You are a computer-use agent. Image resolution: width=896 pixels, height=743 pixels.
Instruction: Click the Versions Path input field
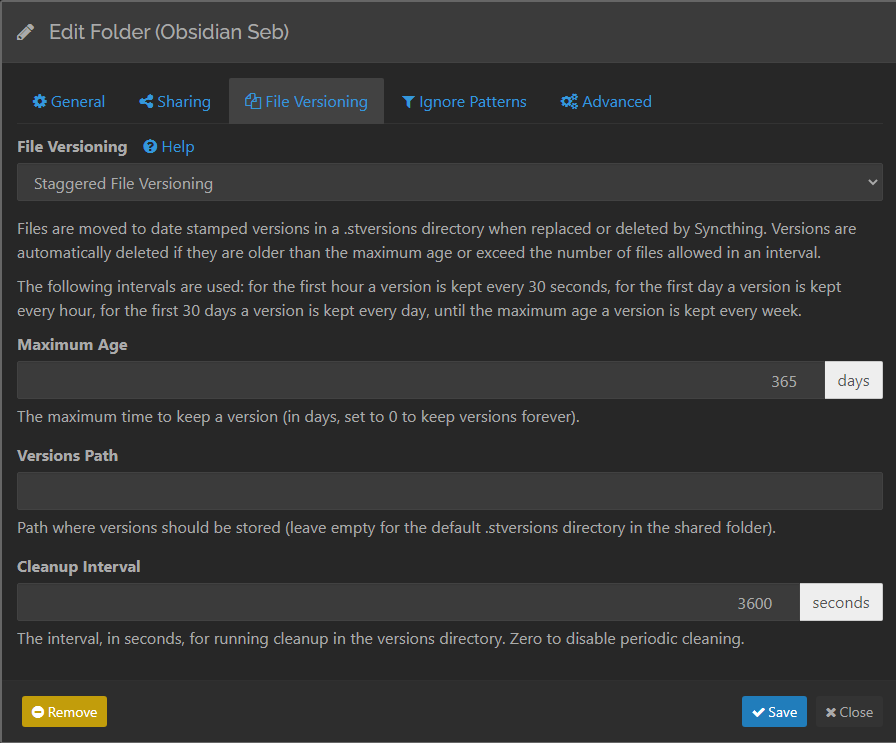448,491
